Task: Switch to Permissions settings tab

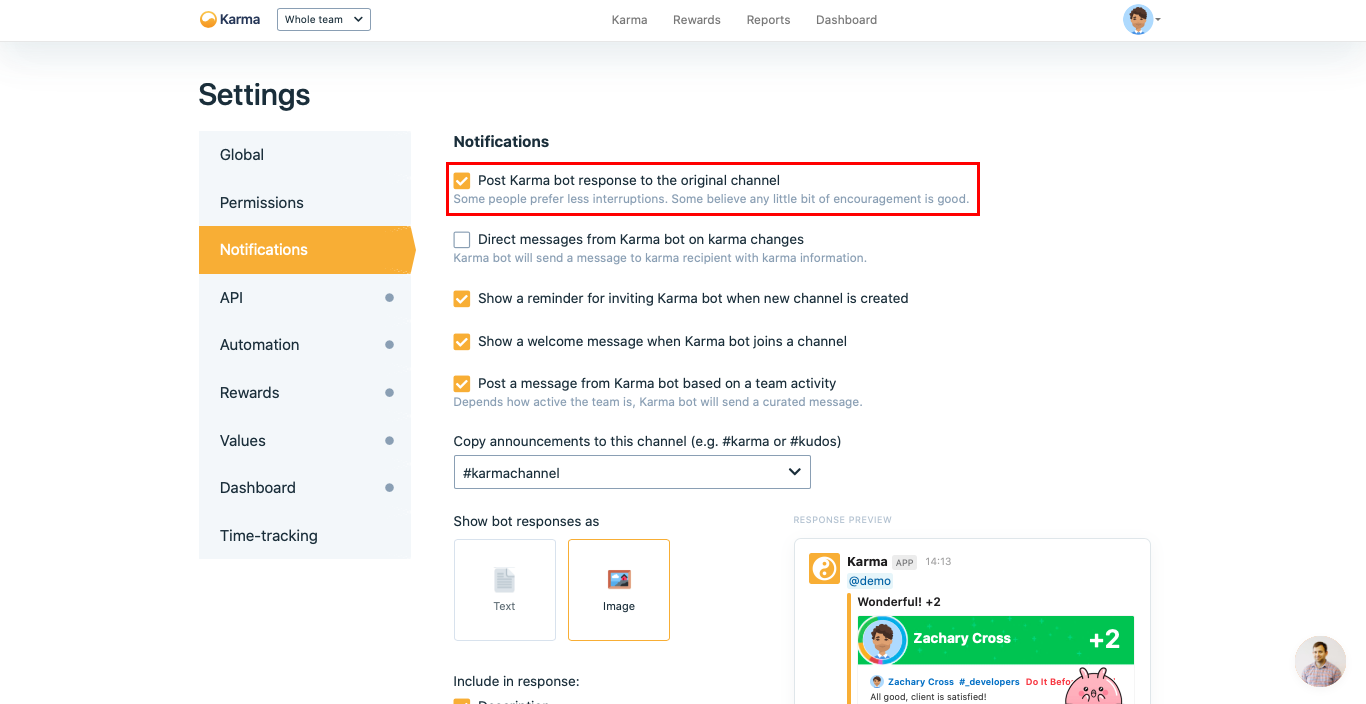Action: click(x=305, y=203)
